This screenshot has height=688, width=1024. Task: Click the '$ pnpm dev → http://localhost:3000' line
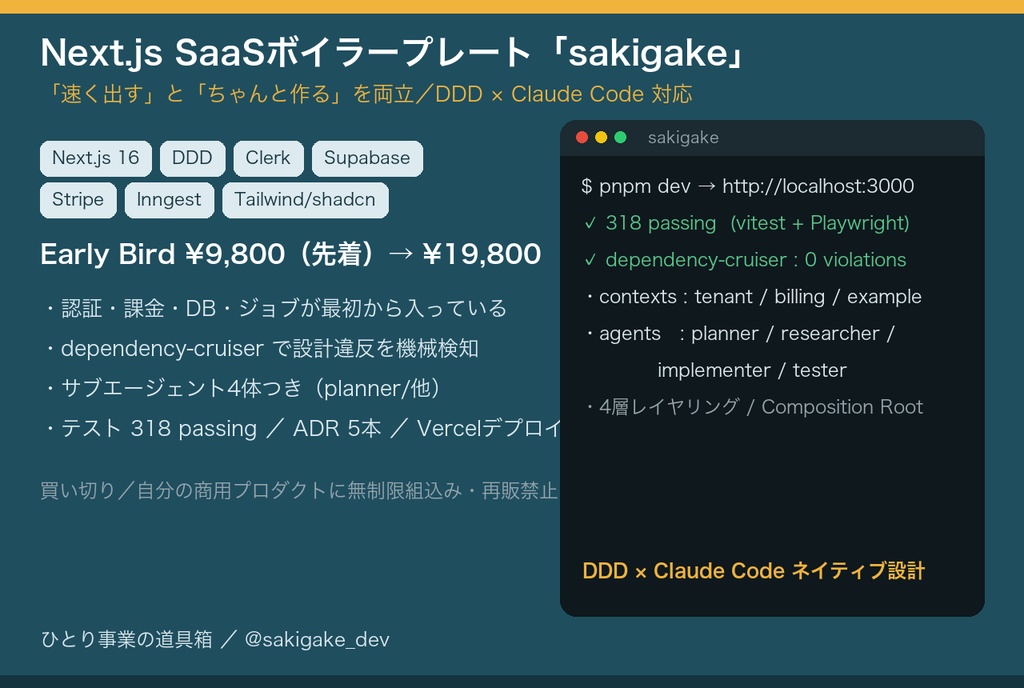(747, 186)
